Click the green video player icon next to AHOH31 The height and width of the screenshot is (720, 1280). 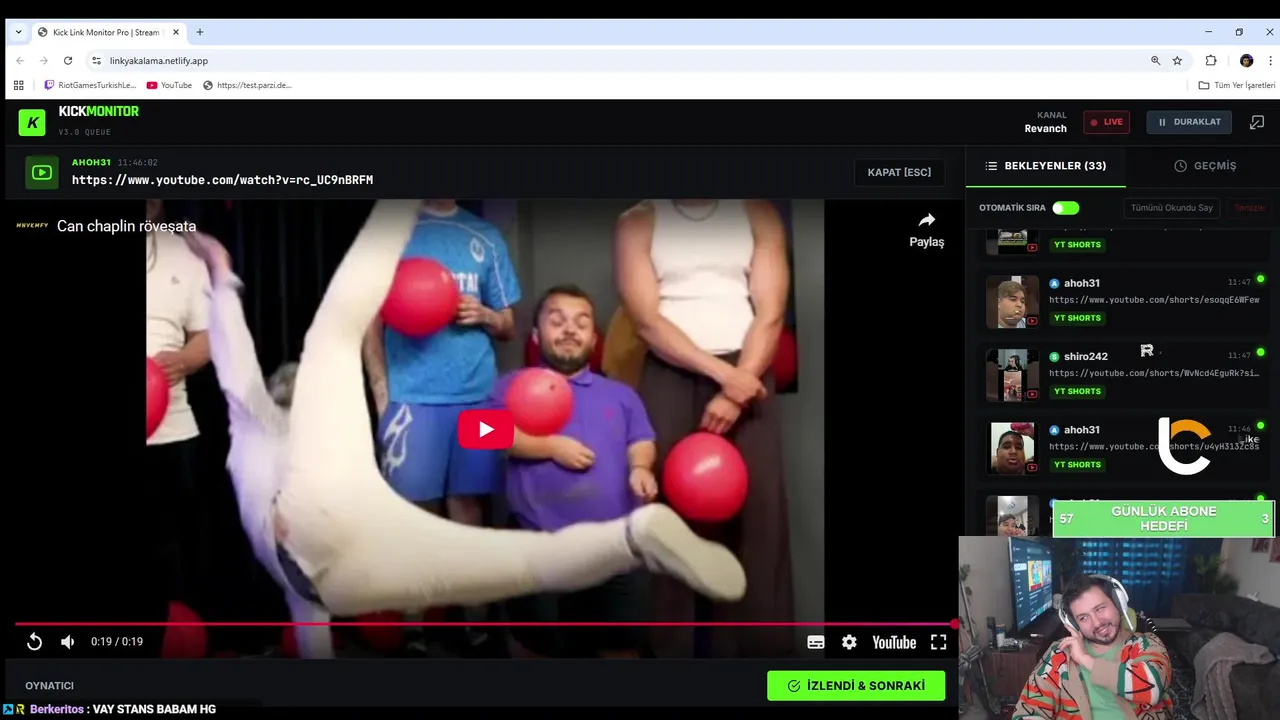42,172
